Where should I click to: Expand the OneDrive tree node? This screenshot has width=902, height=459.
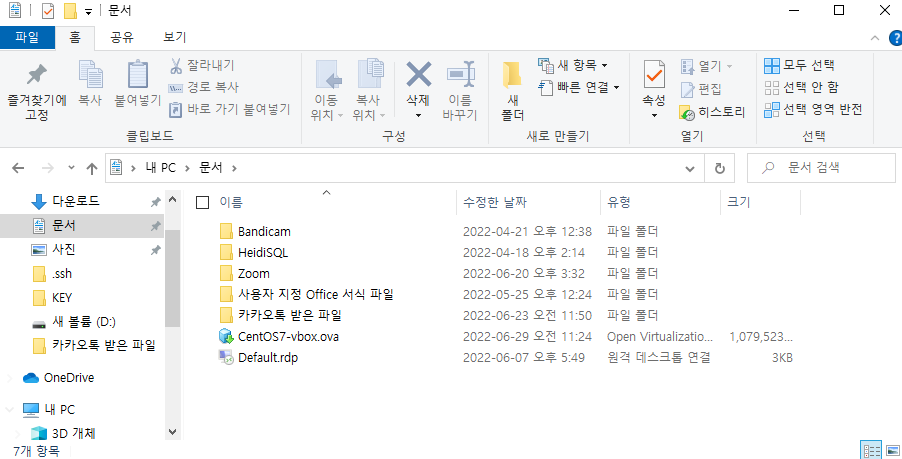tap(10, 378)
